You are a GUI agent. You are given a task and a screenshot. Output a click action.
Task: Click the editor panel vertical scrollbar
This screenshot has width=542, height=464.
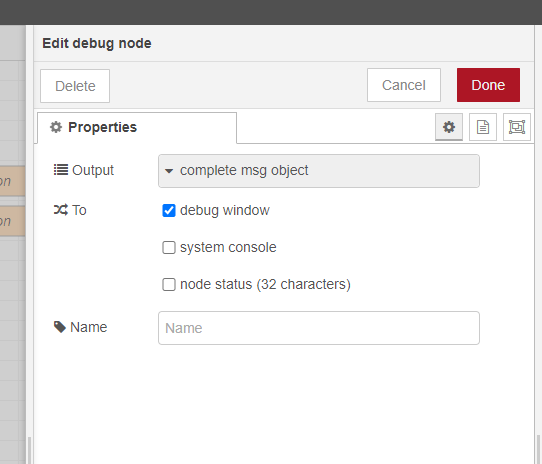538,449
